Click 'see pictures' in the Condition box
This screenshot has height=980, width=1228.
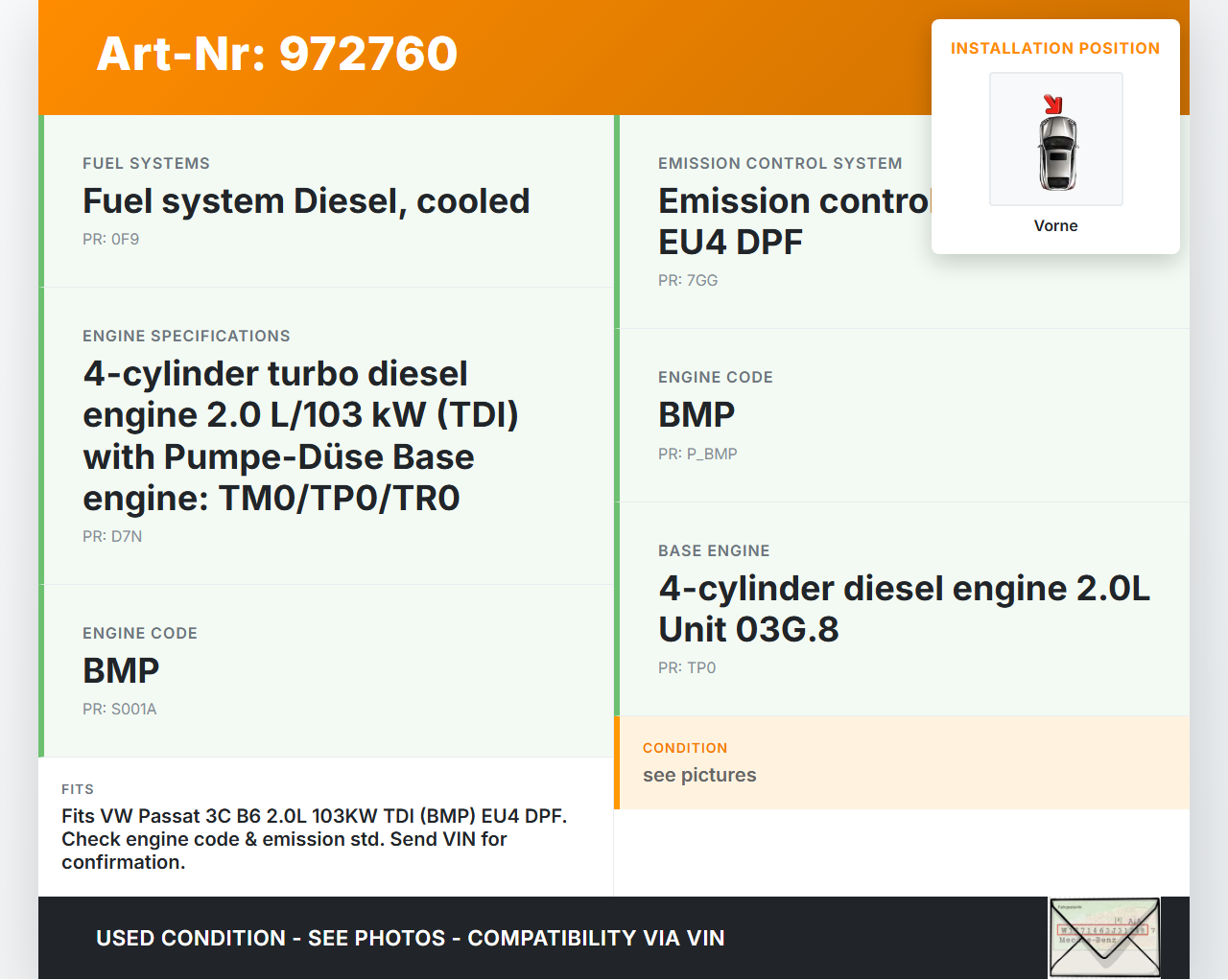699,775
